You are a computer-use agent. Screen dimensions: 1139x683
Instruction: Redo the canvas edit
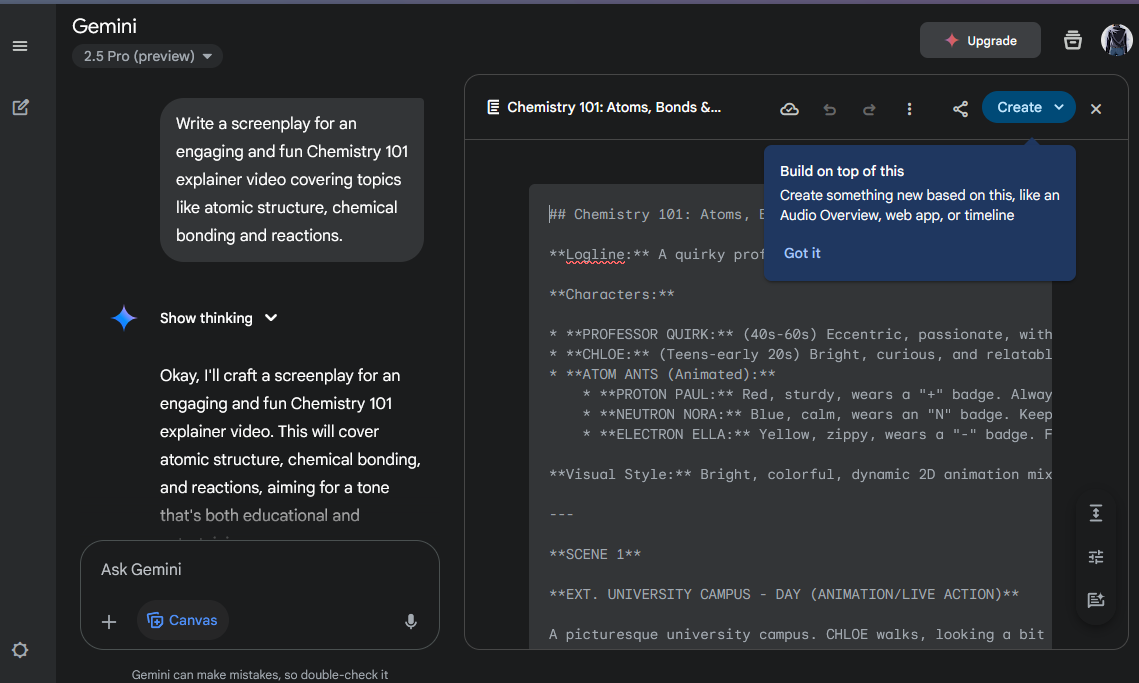[x=869, y=109]
